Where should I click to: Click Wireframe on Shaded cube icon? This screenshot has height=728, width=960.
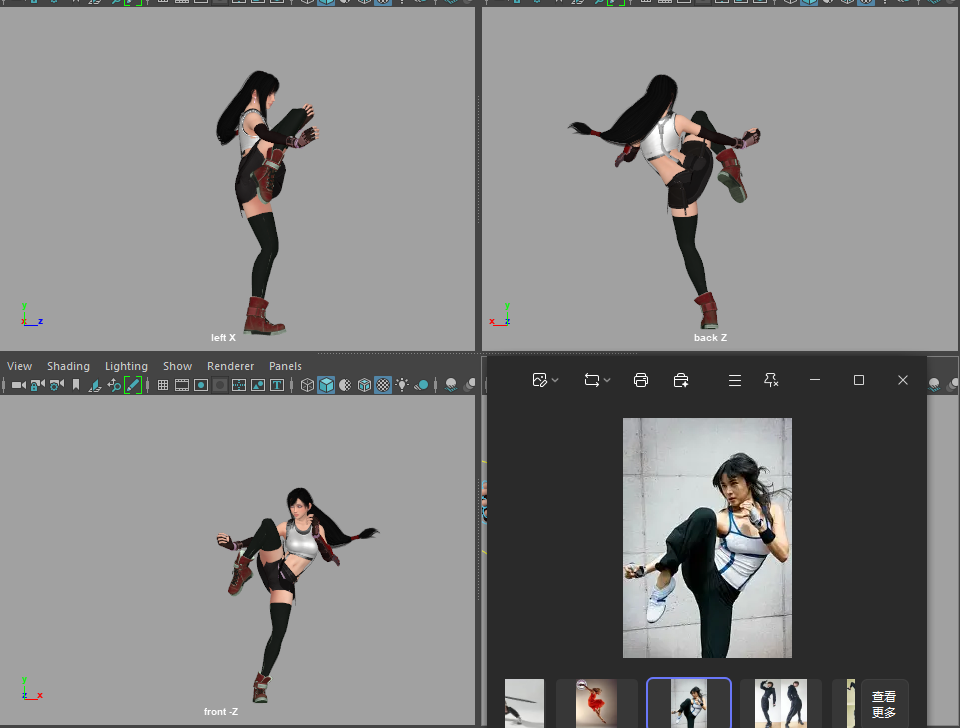click(364, 385)
